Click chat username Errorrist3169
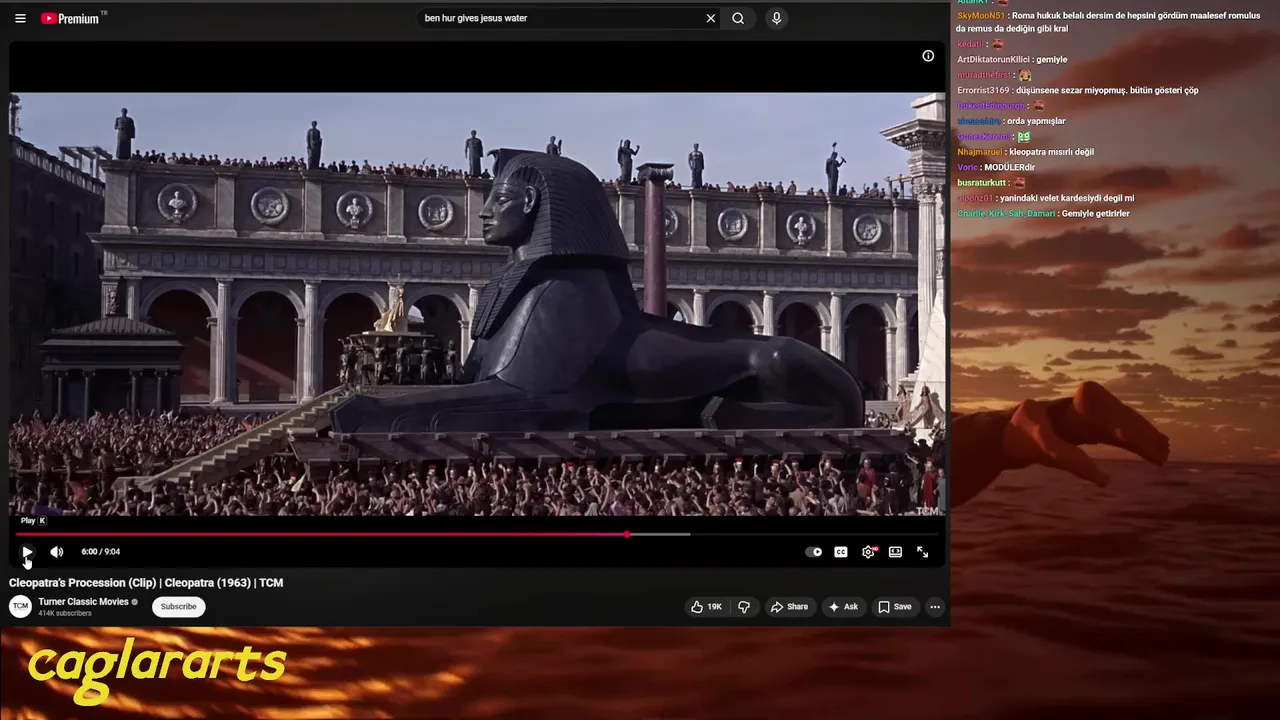This screenshot has height=720, width=1280. pyautogui.click(x=983, y=91)
